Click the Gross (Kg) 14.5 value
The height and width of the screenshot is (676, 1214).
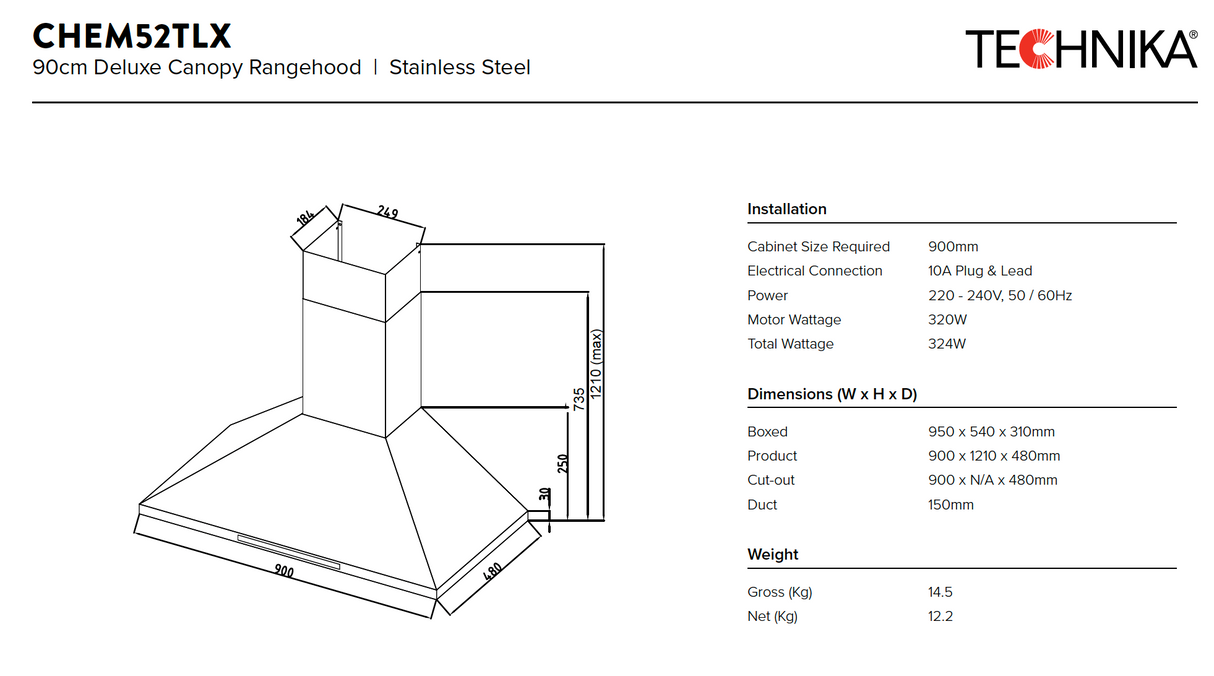(x=938, y=592)
